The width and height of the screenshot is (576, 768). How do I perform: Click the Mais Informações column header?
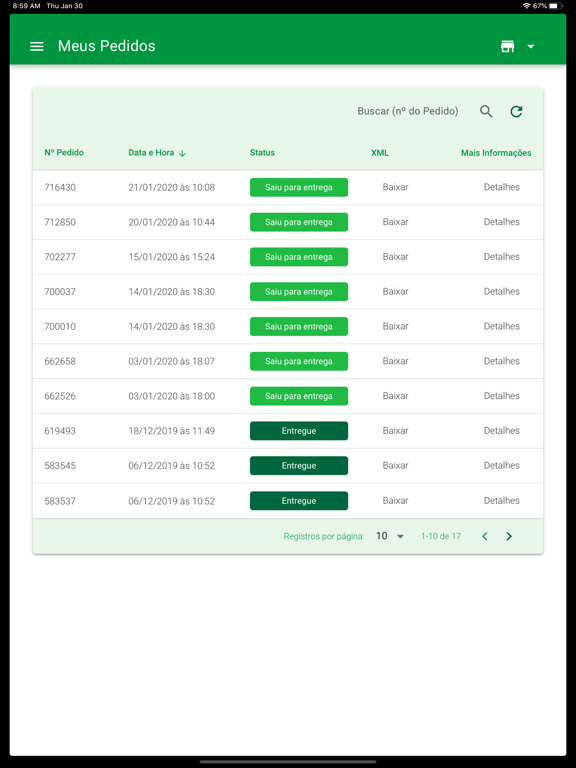coord(496,153)
